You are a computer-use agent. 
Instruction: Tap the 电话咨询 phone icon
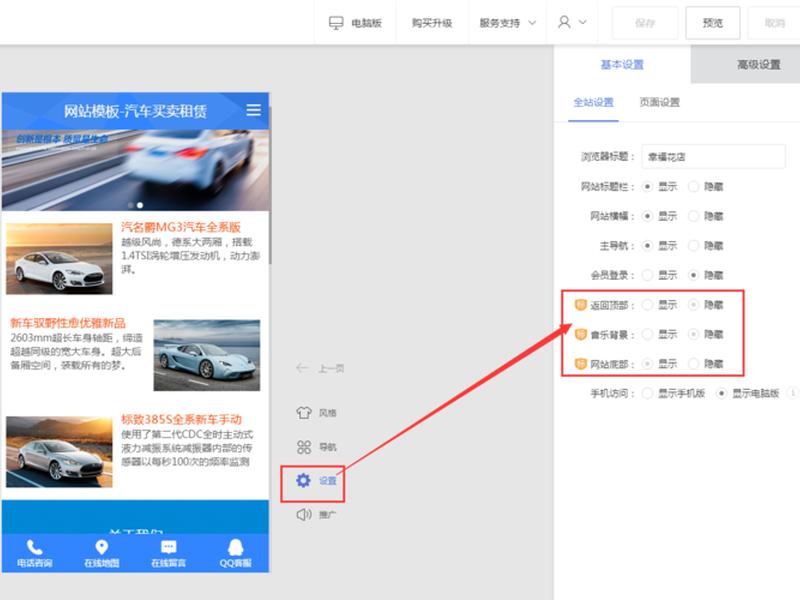coord(34,547)
